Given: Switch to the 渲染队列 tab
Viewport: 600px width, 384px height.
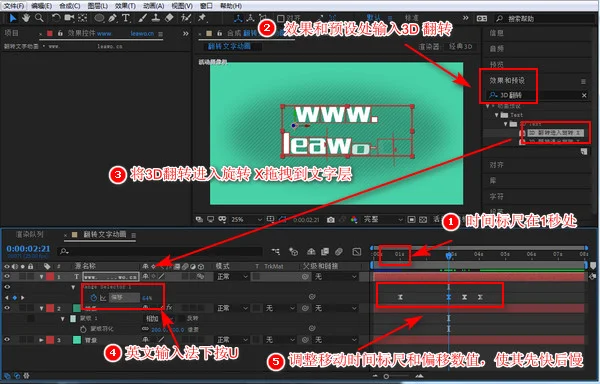Looking at the screenshot, I should 29,234.
